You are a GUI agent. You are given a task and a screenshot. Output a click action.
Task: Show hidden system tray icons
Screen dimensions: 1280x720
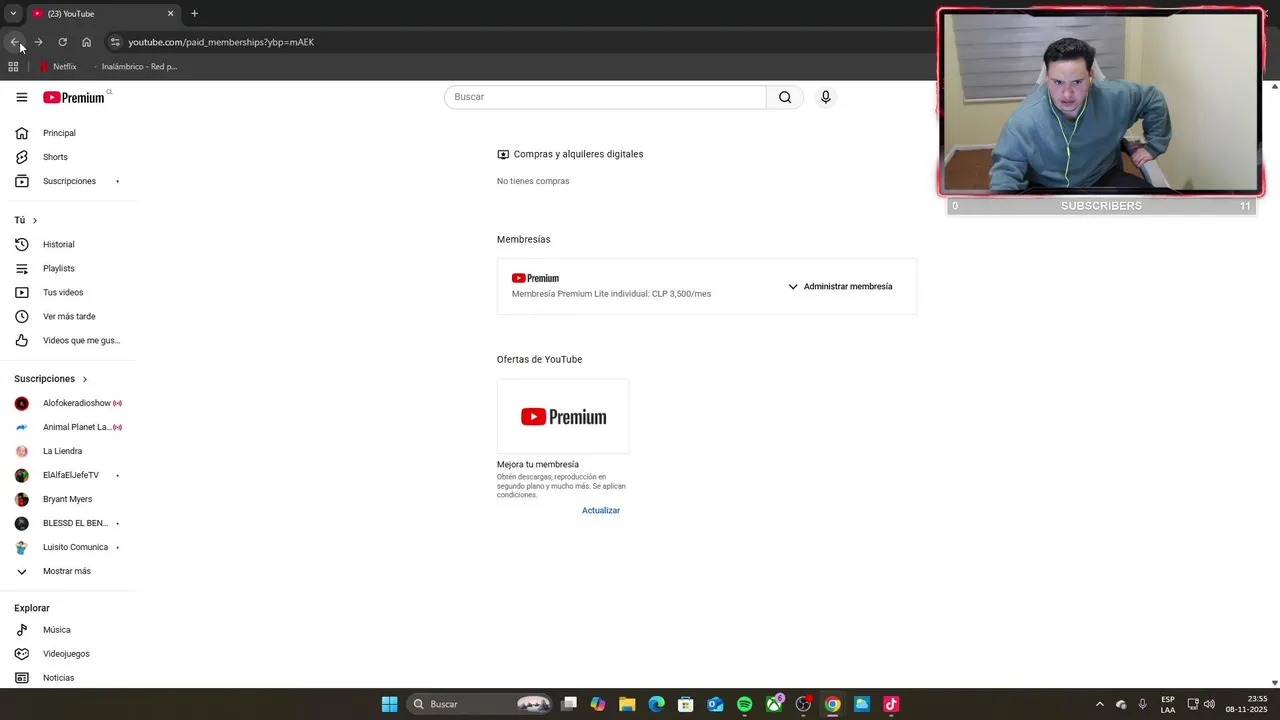coord(1099,704)
